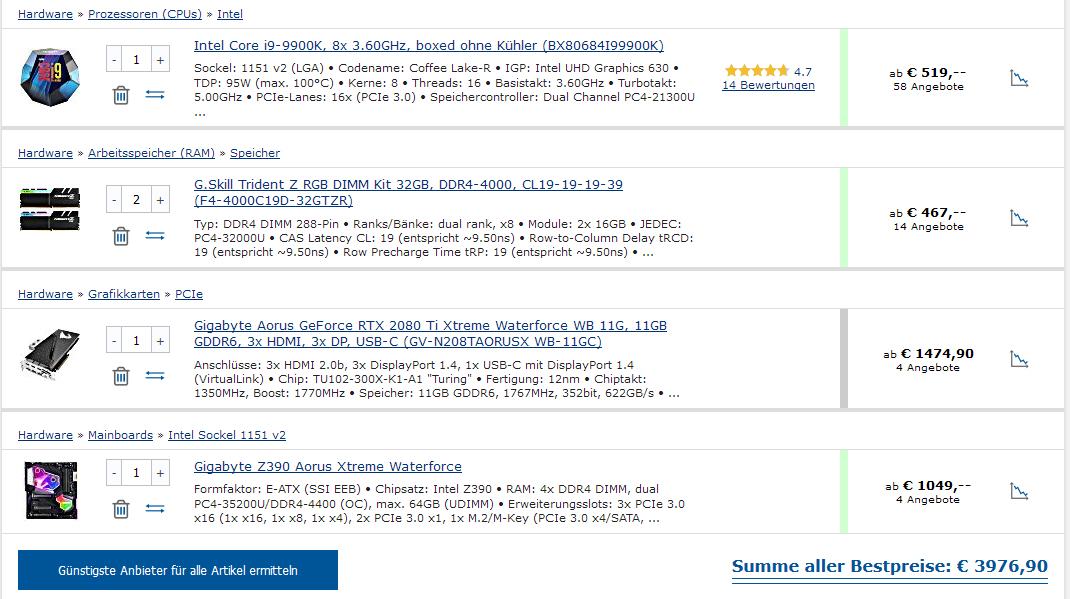1070x599 pixels.
Task: Open price history chart for Intel Core i9-9900K
Action: click(x=1019, y=78)
